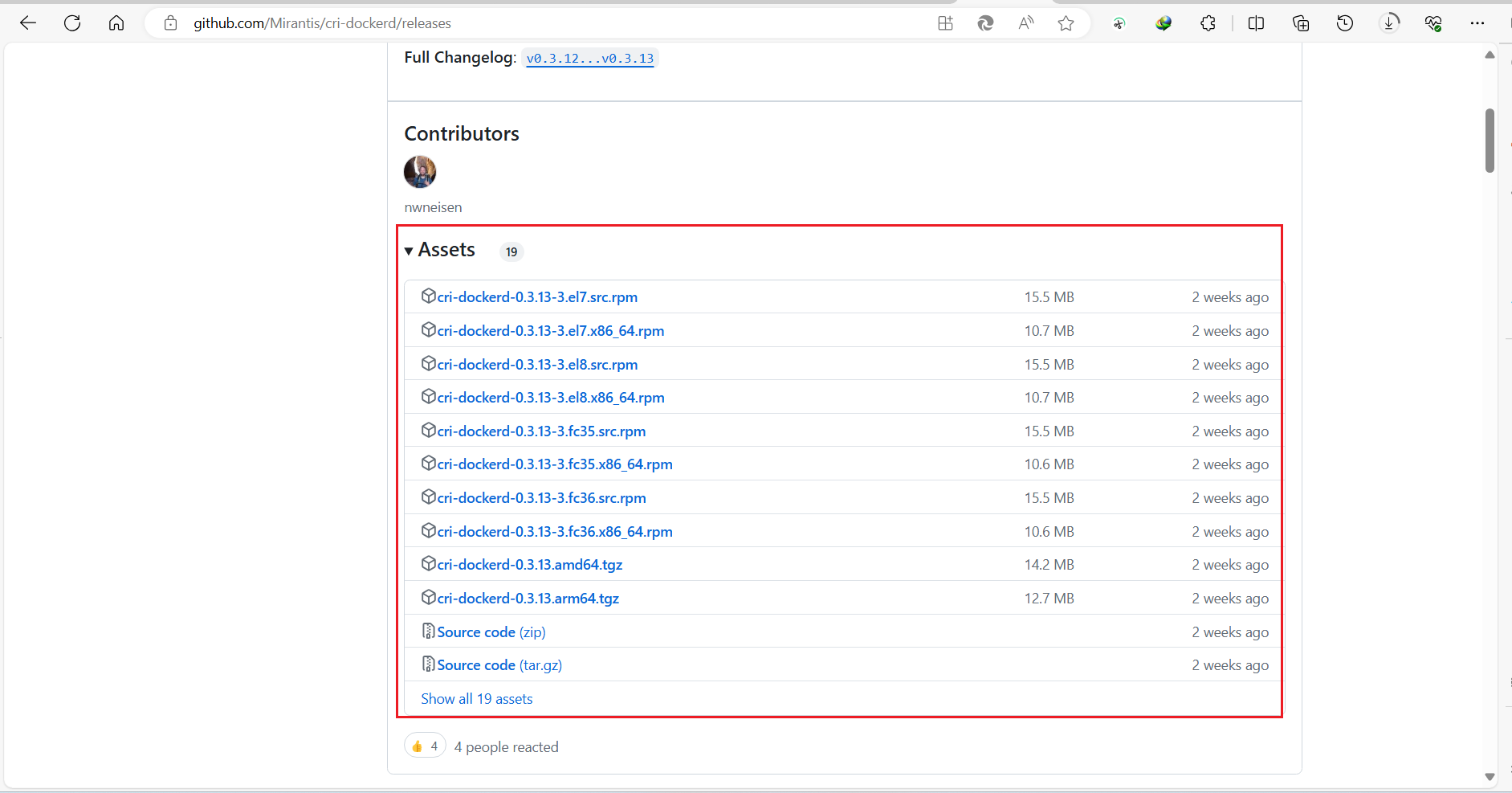Collapse the Assets section triangle

coord(409,251)
